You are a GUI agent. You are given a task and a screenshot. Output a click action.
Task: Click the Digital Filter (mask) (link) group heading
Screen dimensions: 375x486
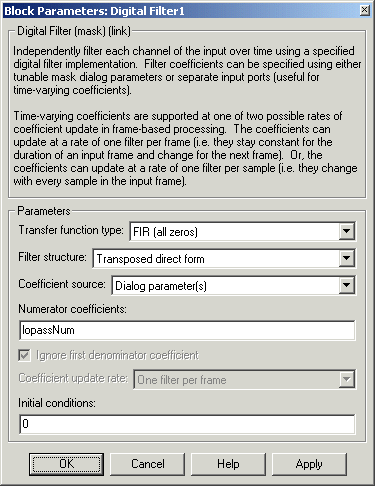[x=74, y=31]
